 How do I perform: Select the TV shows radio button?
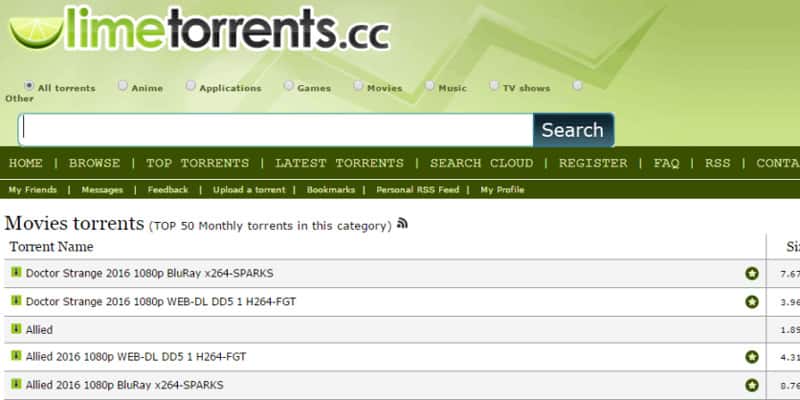click(494, 86)
